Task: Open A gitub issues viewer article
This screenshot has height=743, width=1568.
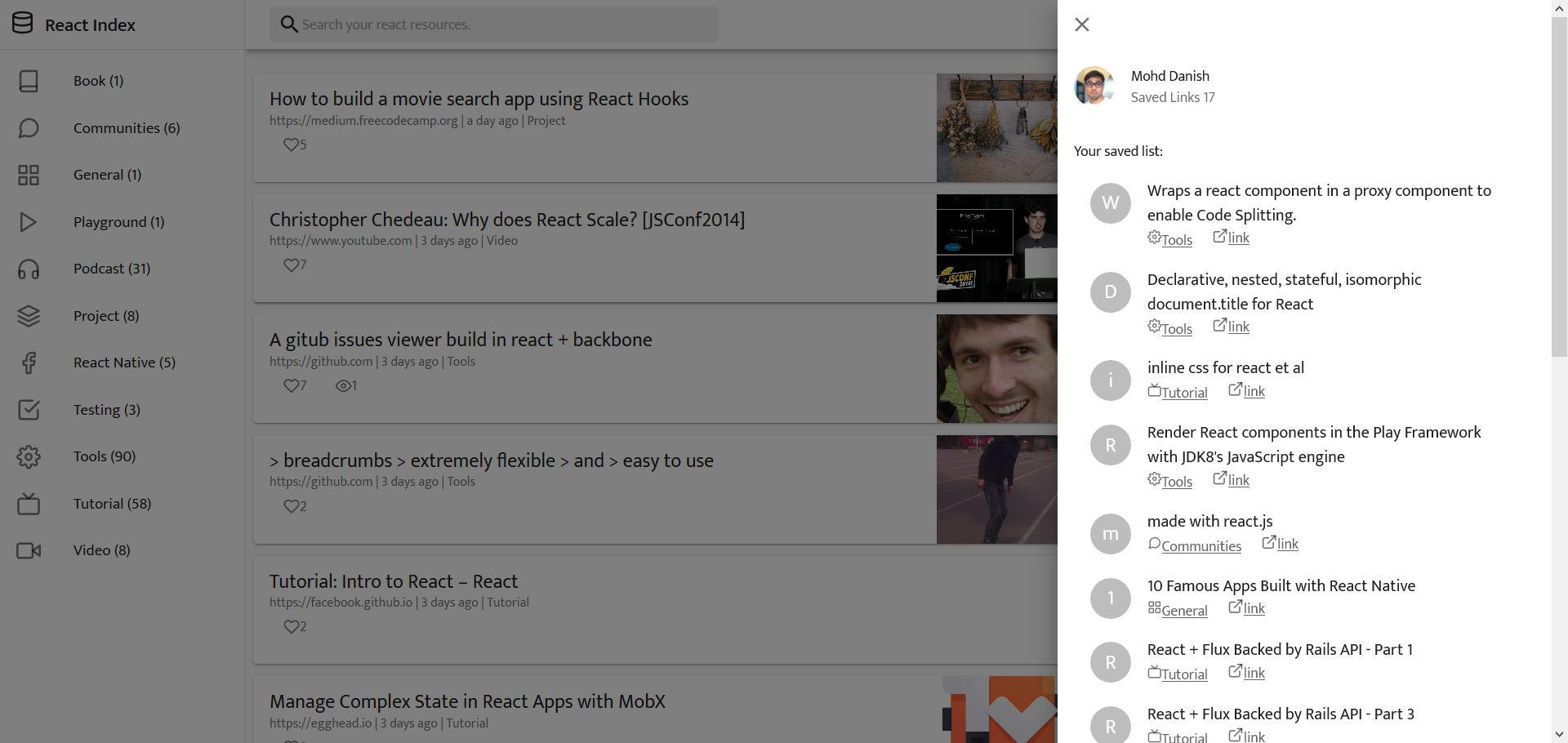Action: [x=461, y=340]
